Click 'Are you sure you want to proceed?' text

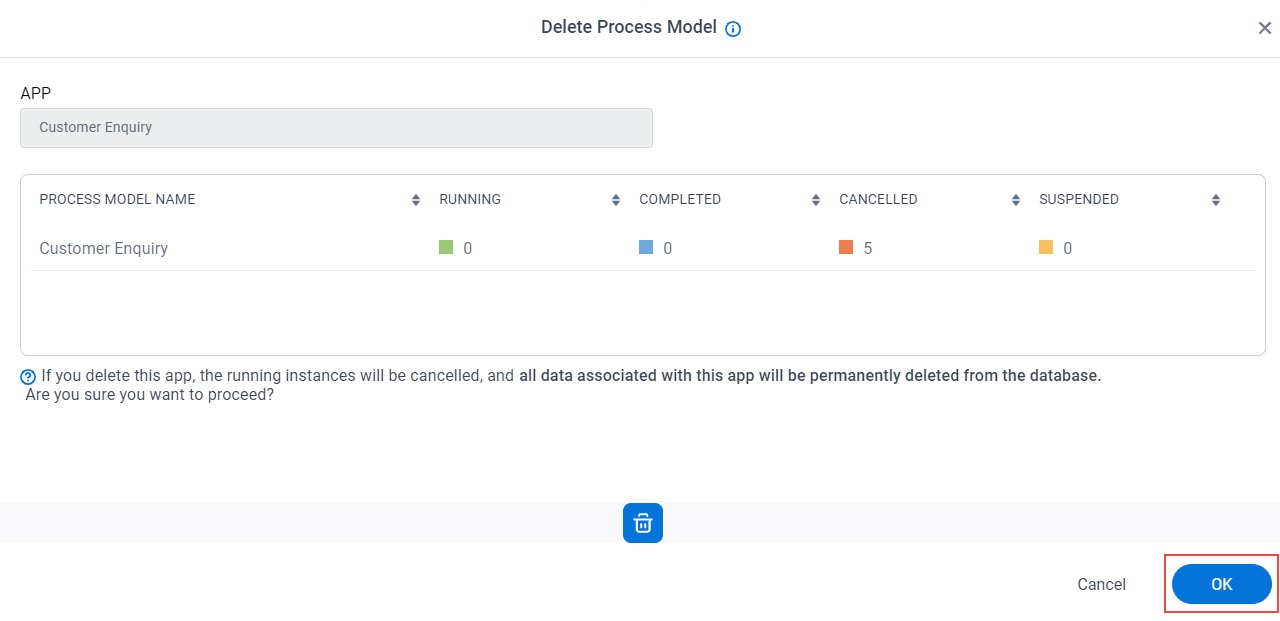150,395
